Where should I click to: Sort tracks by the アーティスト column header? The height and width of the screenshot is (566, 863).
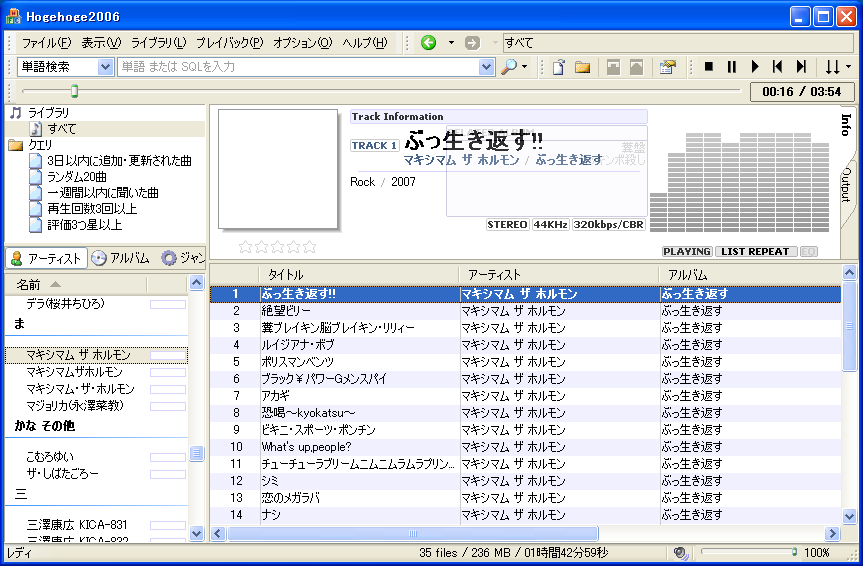pyautogui.click(x=559, y=275)
